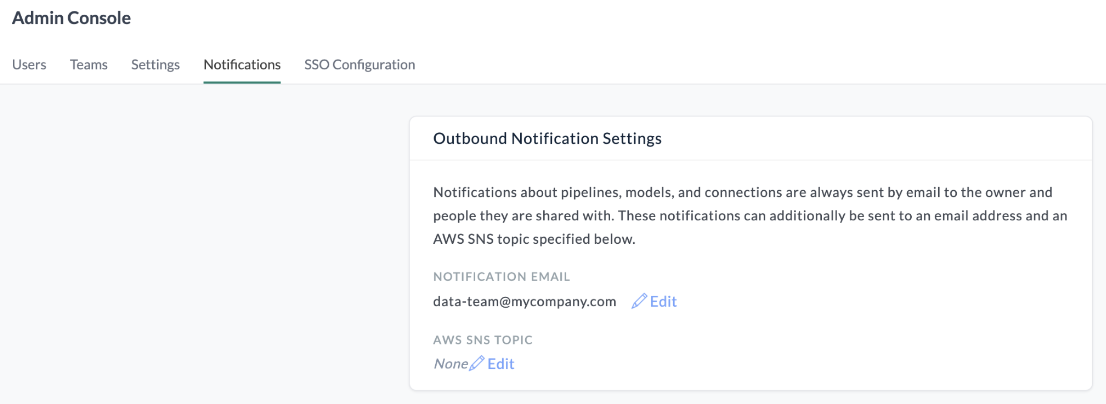Click the pencil icon beside the notification email
1106x404 pixels.
tap(639, 301)
